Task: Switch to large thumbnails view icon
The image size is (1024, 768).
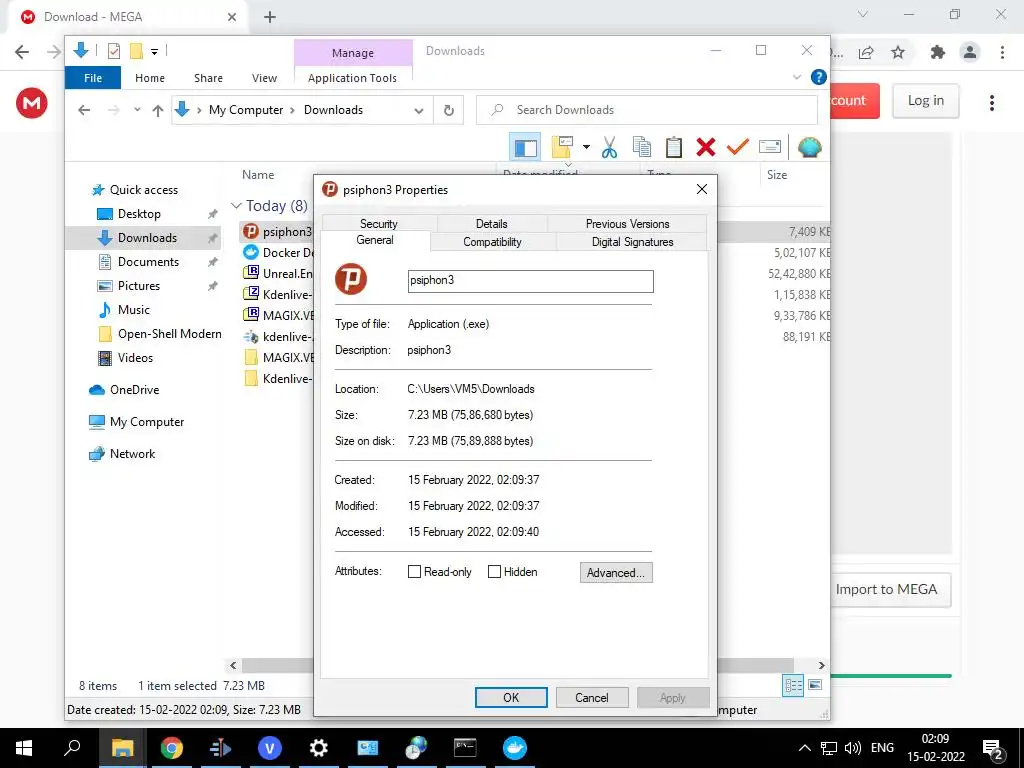Action: coord(815,685)
